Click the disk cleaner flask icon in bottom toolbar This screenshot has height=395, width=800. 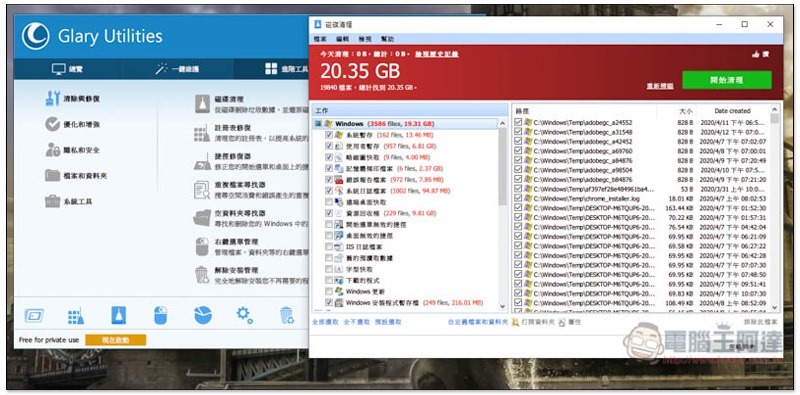(x=118, y=315)
